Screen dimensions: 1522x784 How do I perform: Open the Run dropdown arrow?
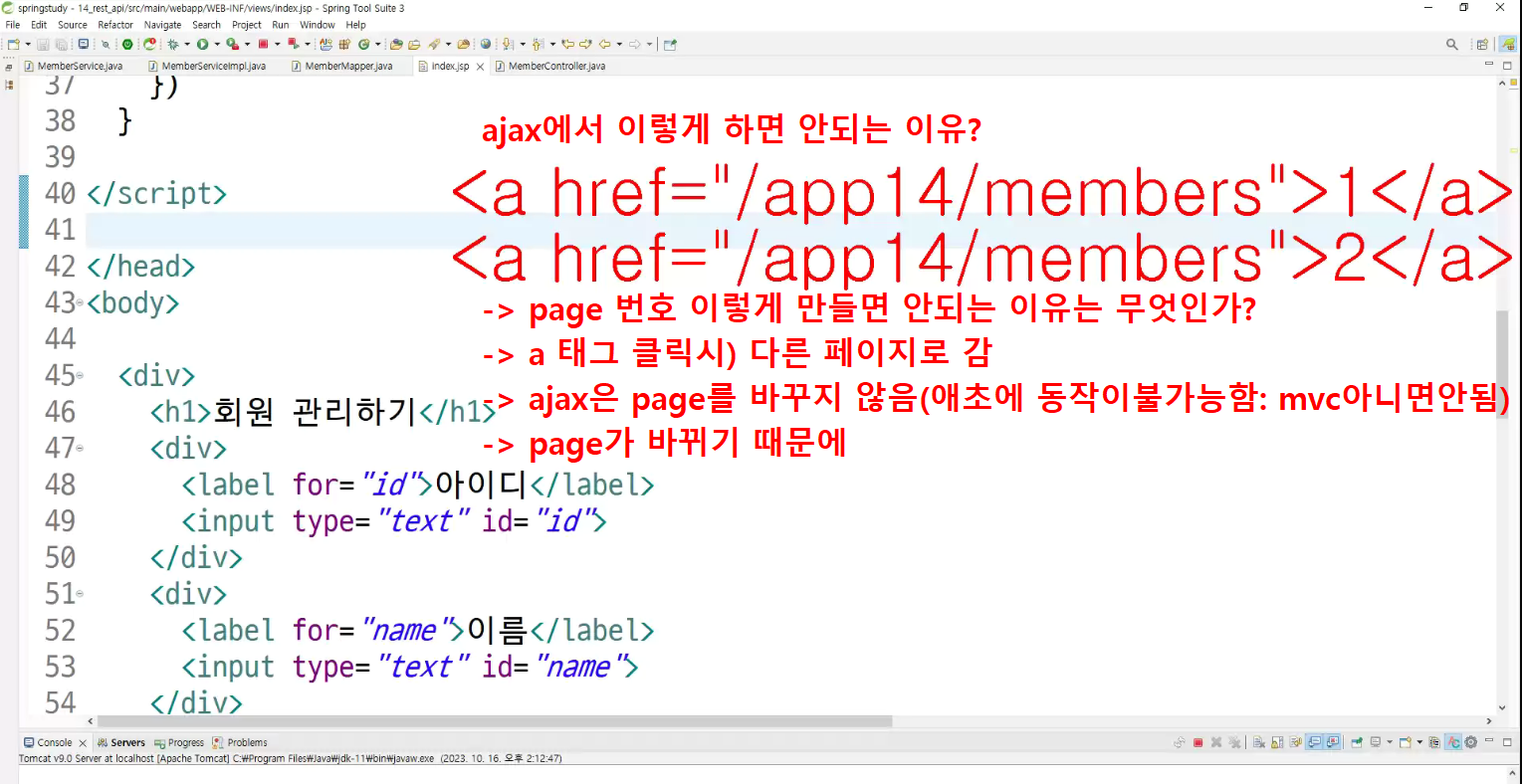click(217, 44)
